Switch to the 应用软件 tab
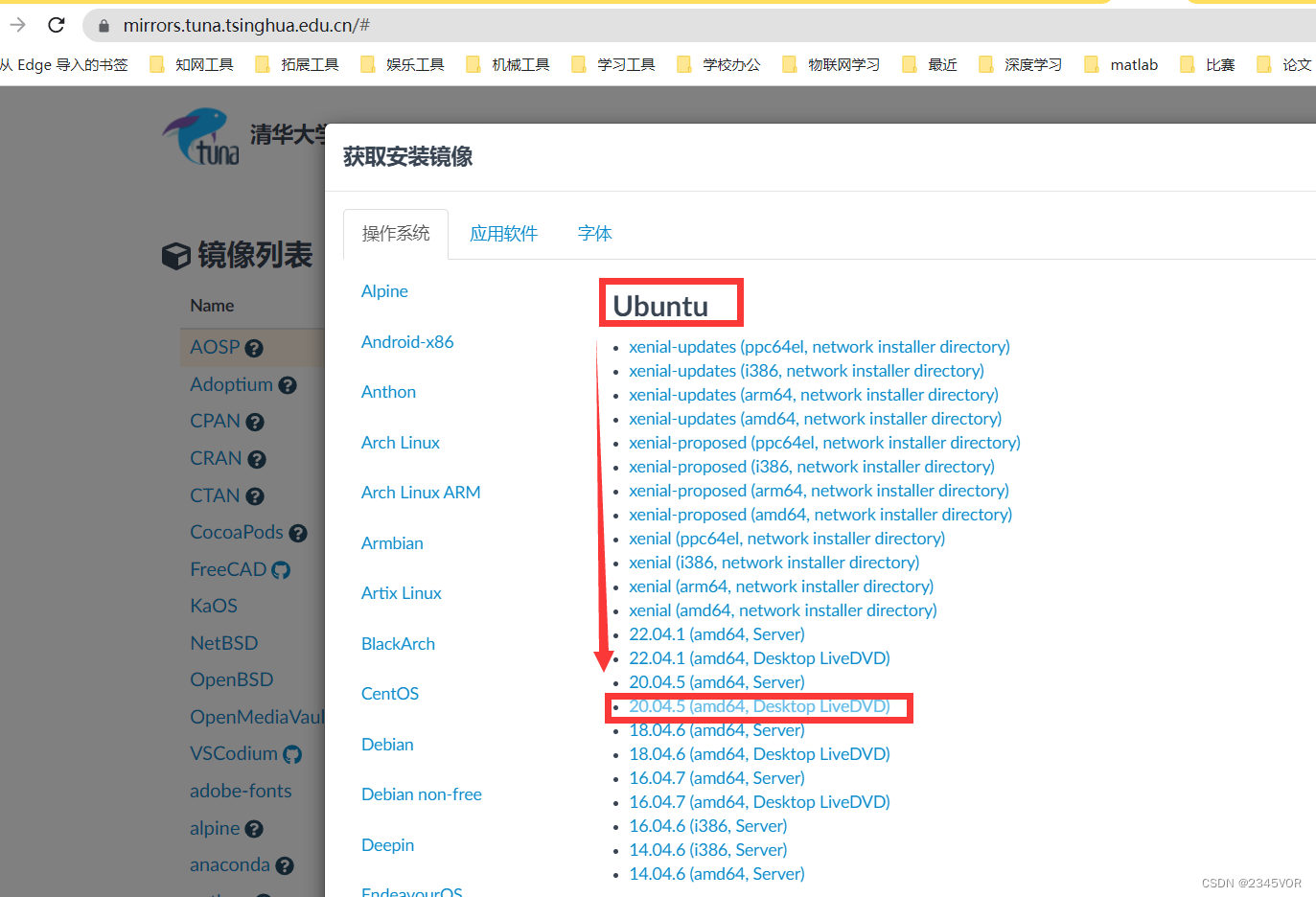Screen dimensions: 1316x897 point(503,234)
